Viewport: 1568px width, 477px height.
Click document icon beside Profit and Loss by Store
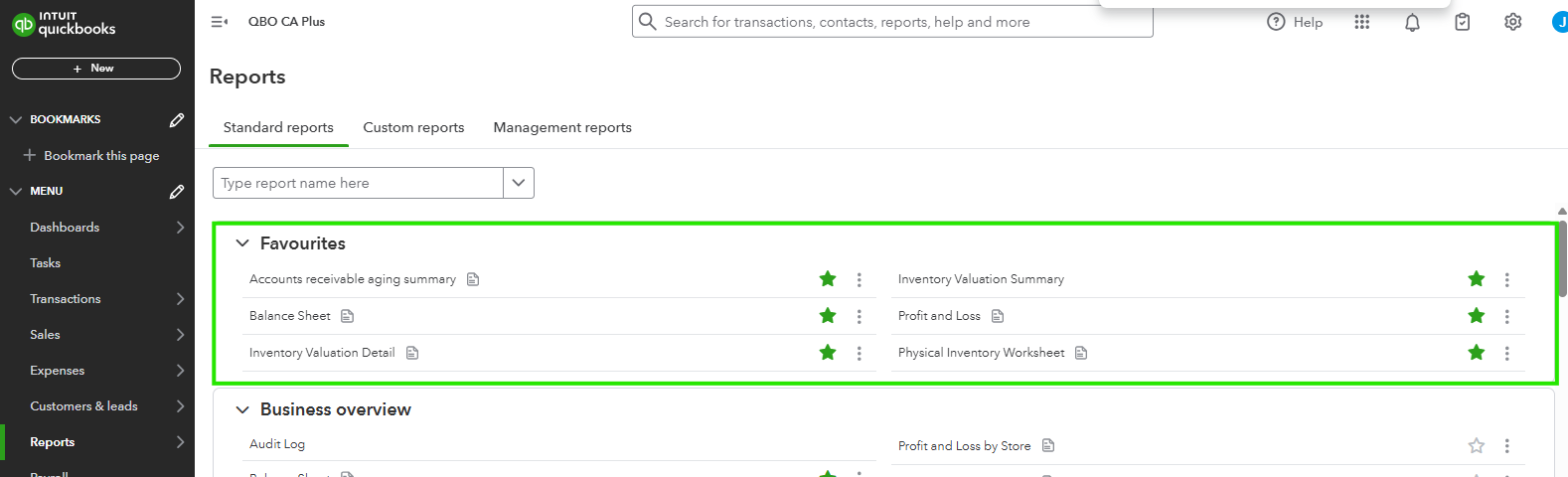click(1047, 445)
